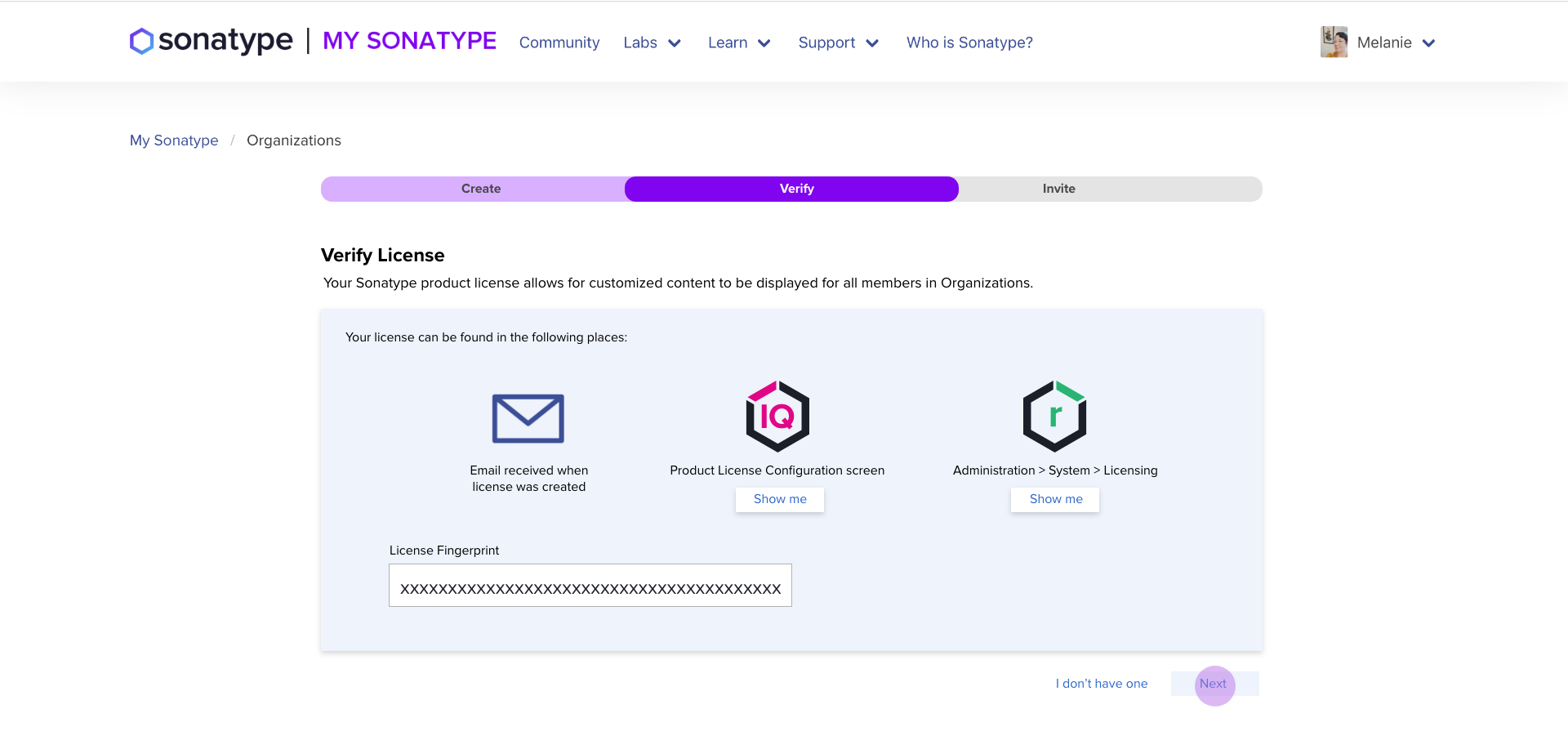Click the IQ product hexagon icon
Viewport: 1568px width, 731px height.
pos(777,417)
